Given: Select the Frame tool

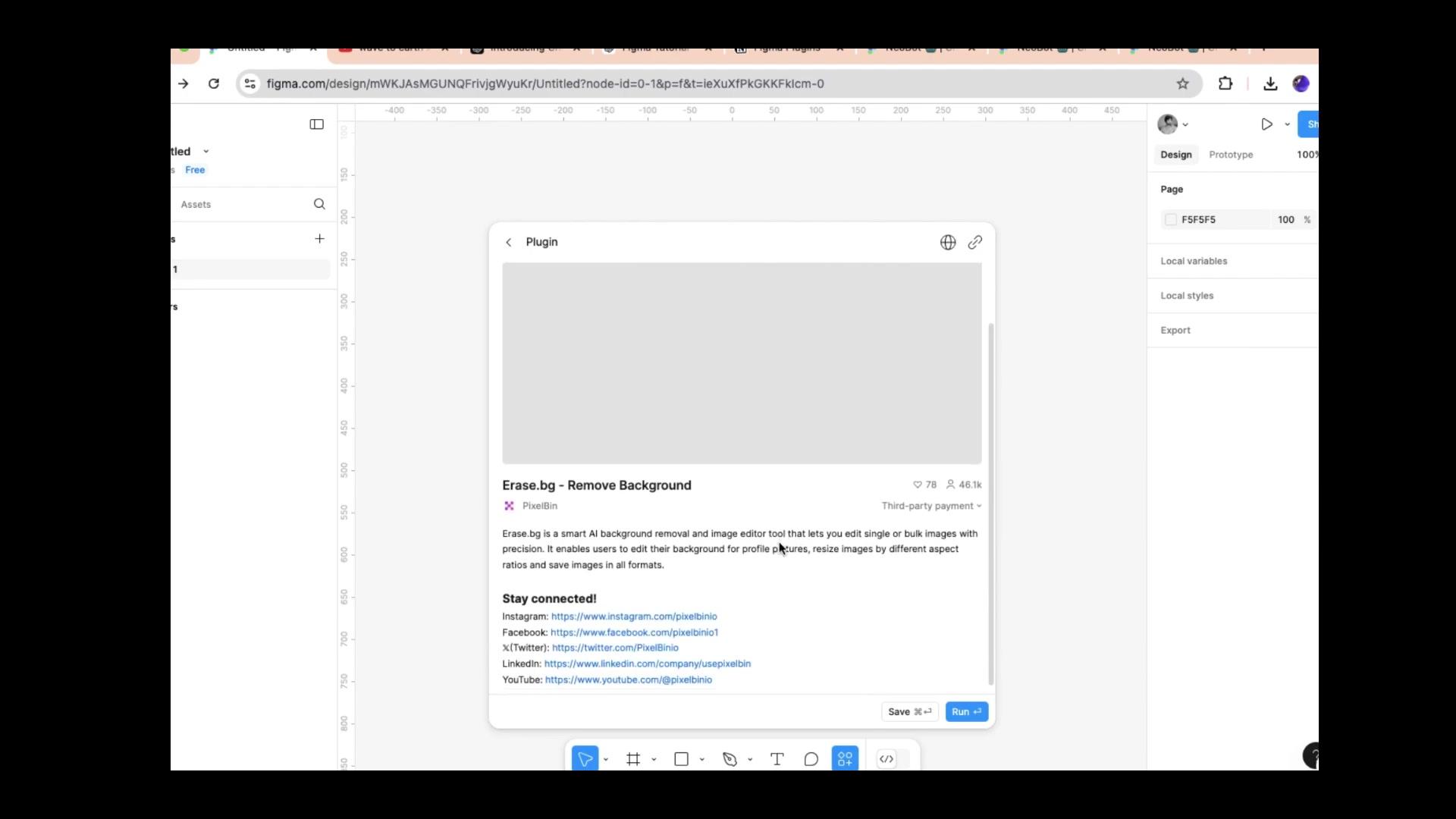Looking at the screenshot, I should tap(634, 758).
